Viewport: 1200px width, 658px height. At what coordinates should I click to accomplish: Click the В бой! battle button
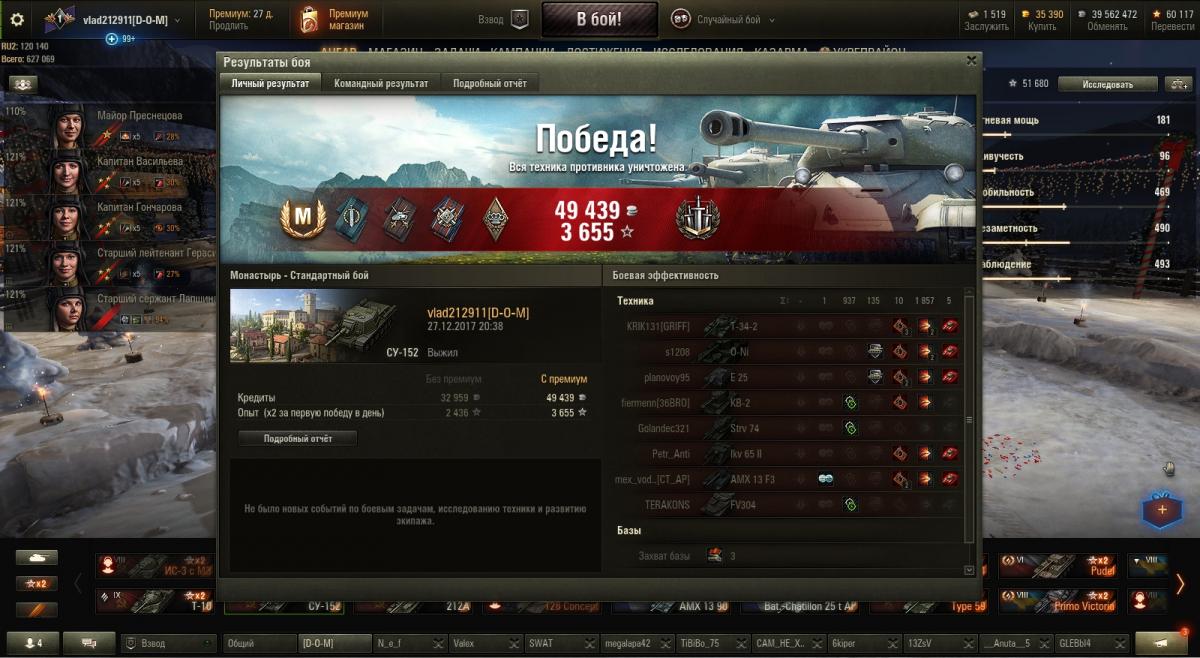599,19
